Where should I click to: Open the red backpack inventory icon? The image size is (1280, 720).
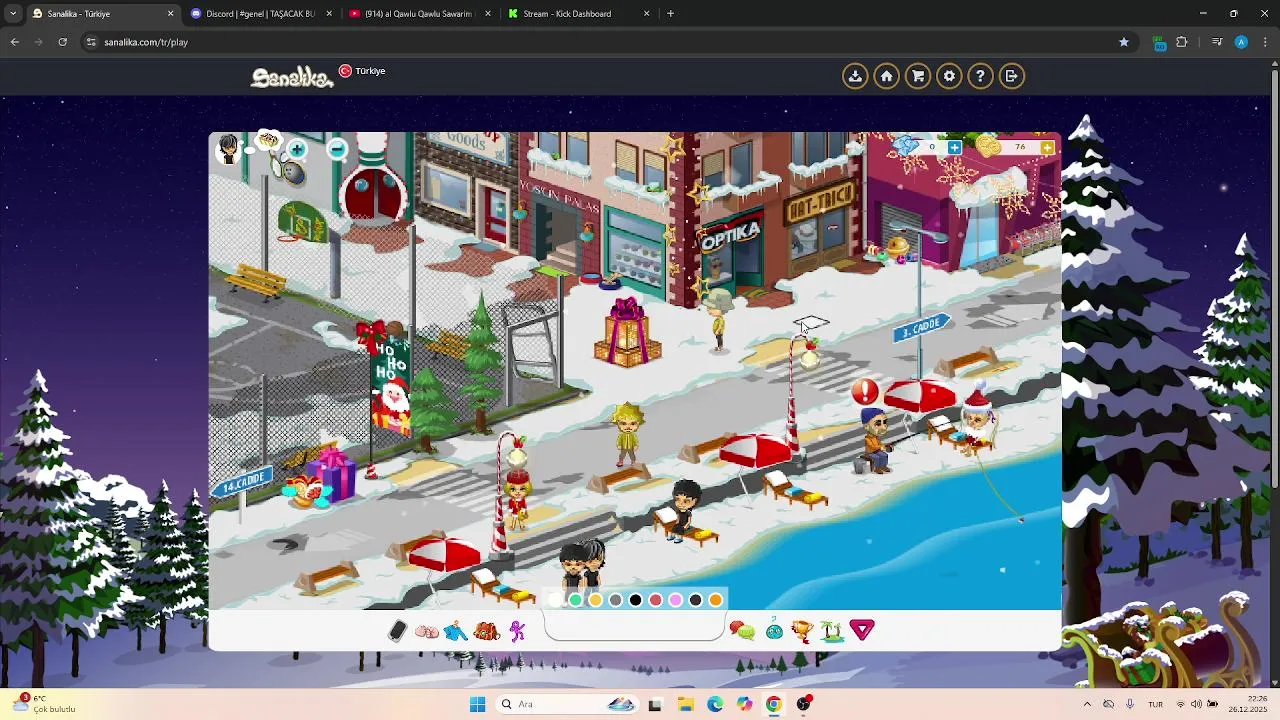(487, 631)
